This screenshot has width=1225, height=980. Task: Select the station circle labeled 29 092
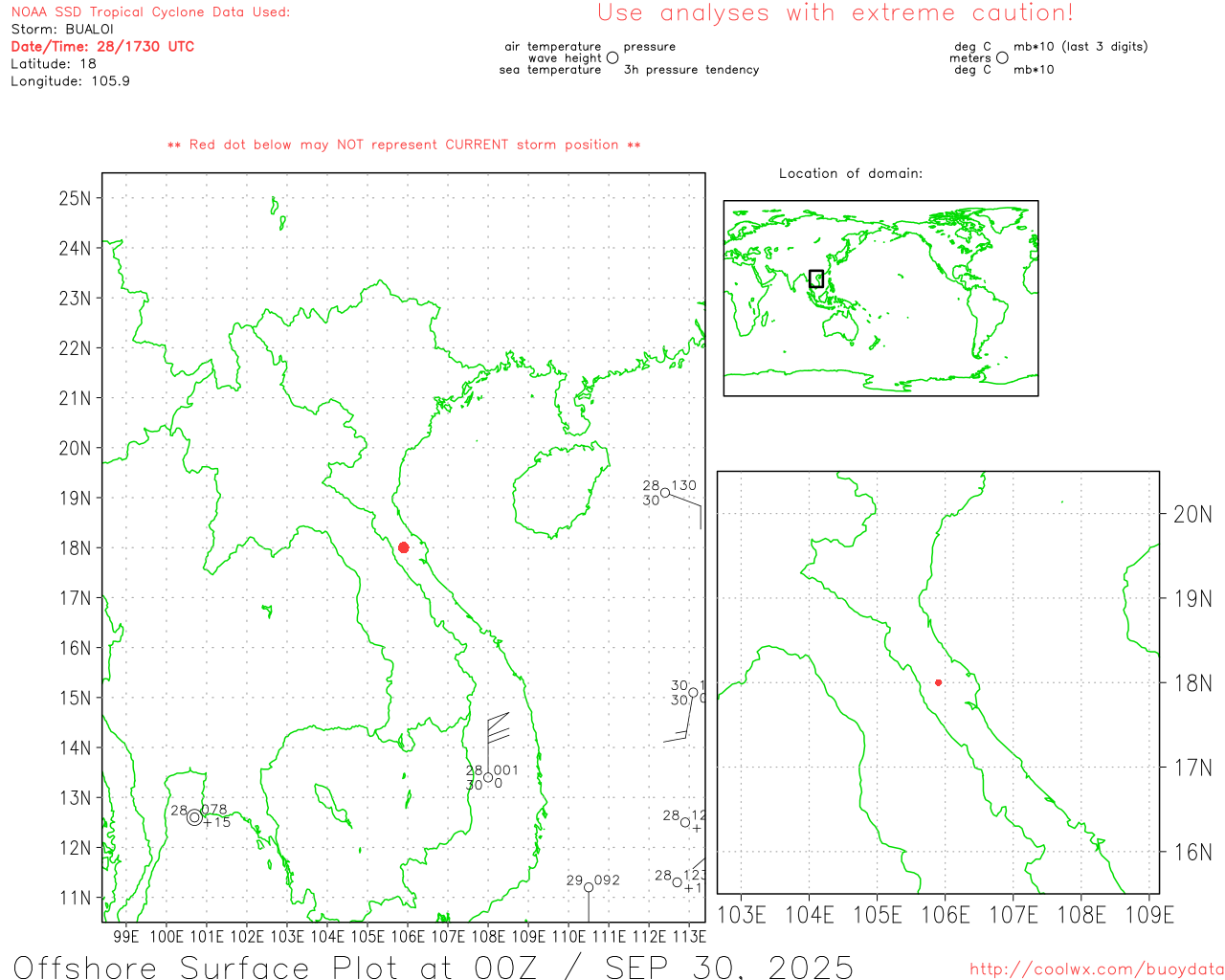tap(589, 887)
